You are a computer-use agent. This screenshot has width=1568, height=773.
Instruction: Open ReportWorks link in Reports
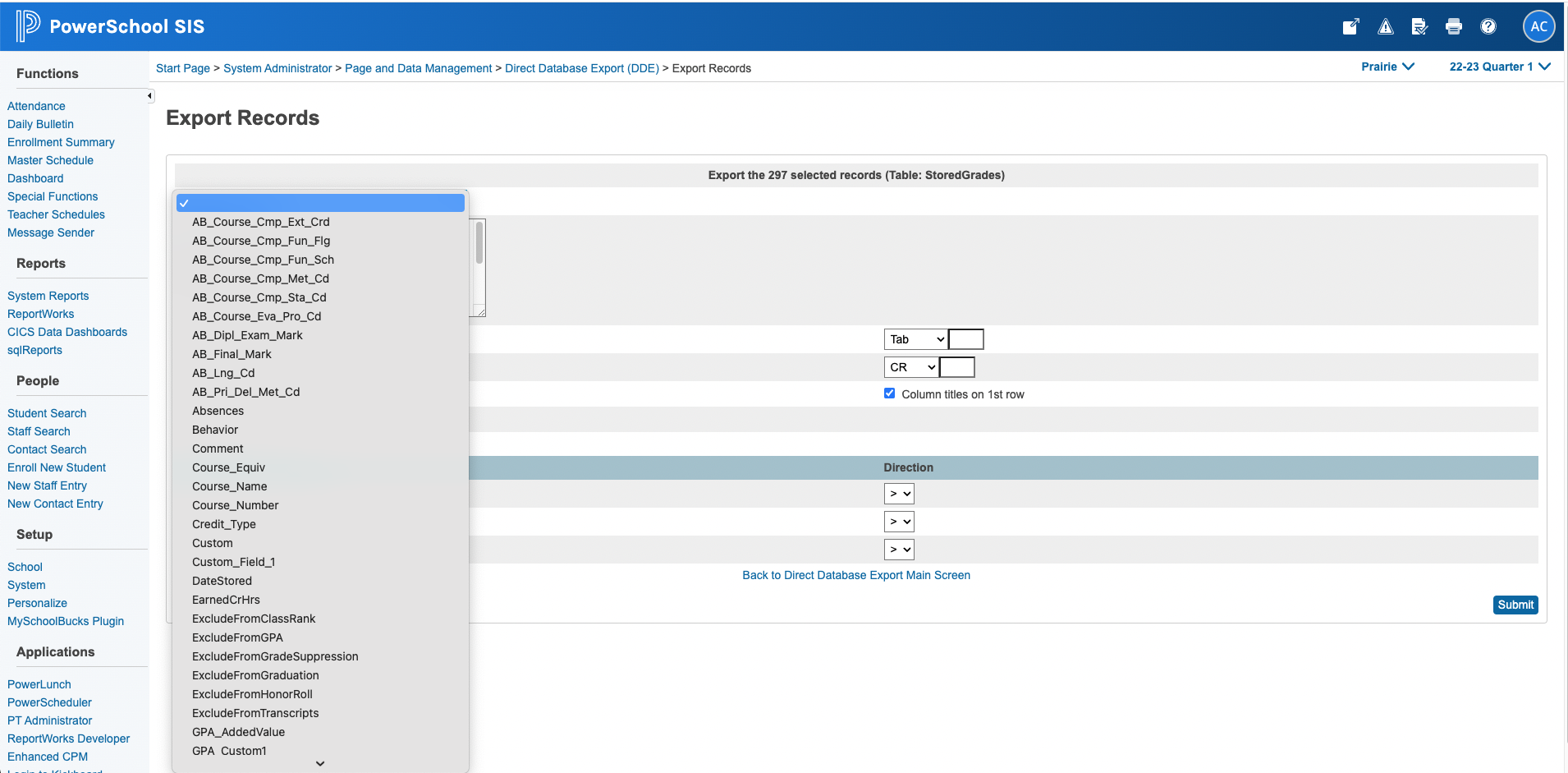click(x=40, y=314)
